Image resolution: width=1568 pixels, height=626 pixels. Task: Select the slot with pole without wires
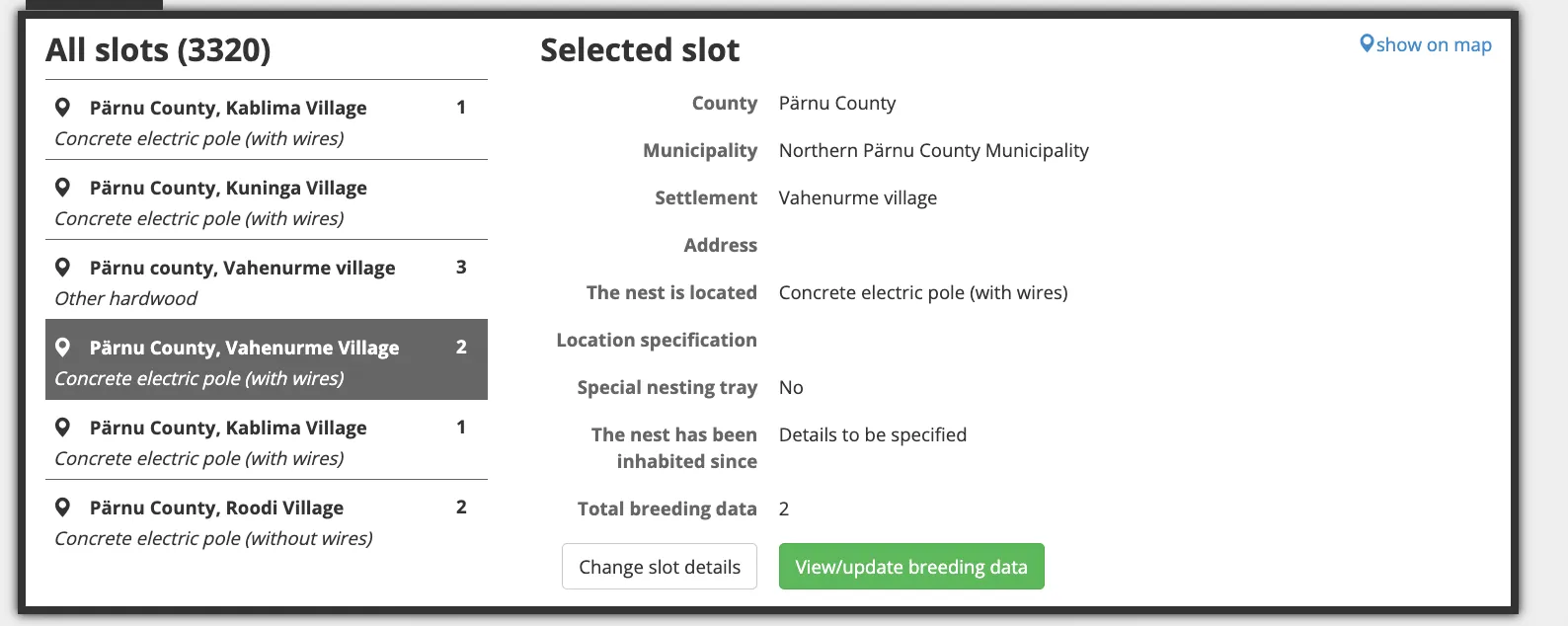click(213, 538)
